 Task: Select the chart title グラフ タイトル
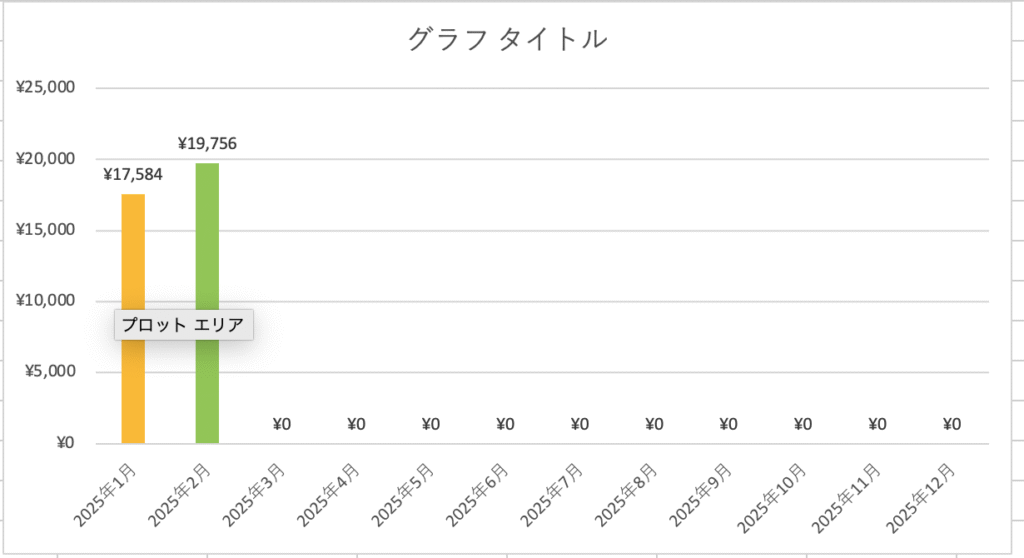(507, 39)
